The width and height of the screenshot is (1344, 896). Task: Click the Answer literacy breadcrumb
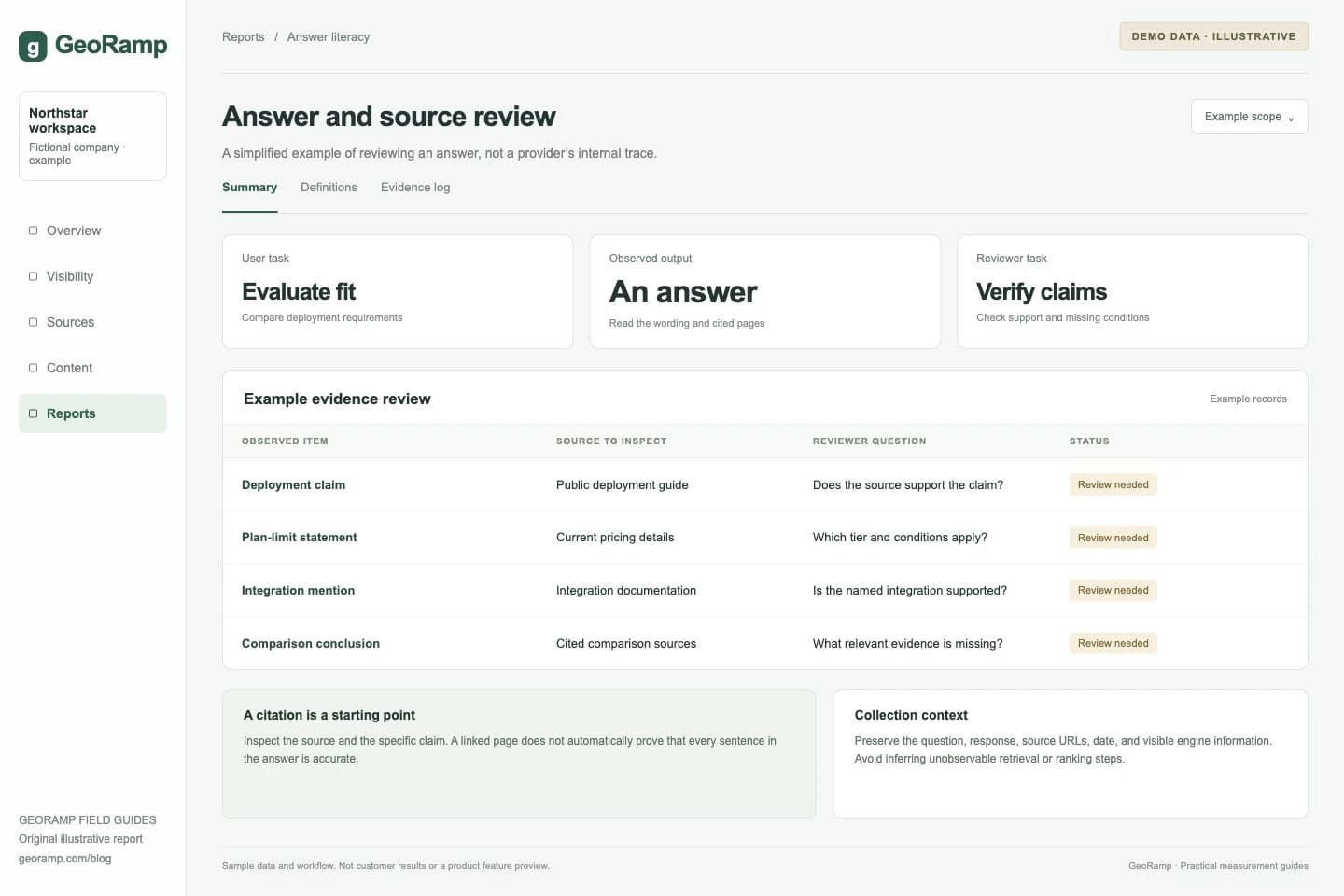pos(329,37)
